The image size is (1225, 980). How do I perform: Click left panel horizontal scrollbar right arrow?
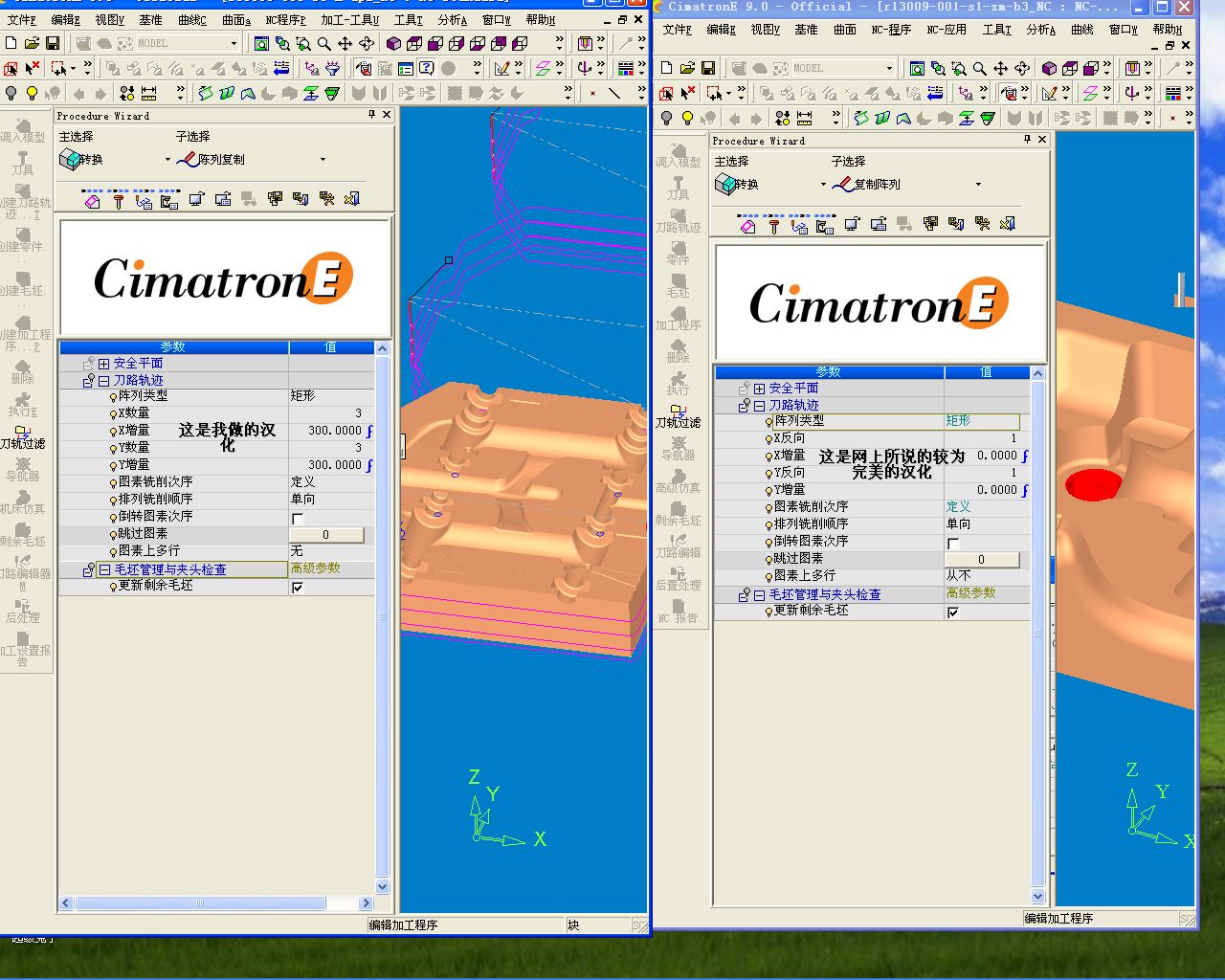[x=366, y=903]
